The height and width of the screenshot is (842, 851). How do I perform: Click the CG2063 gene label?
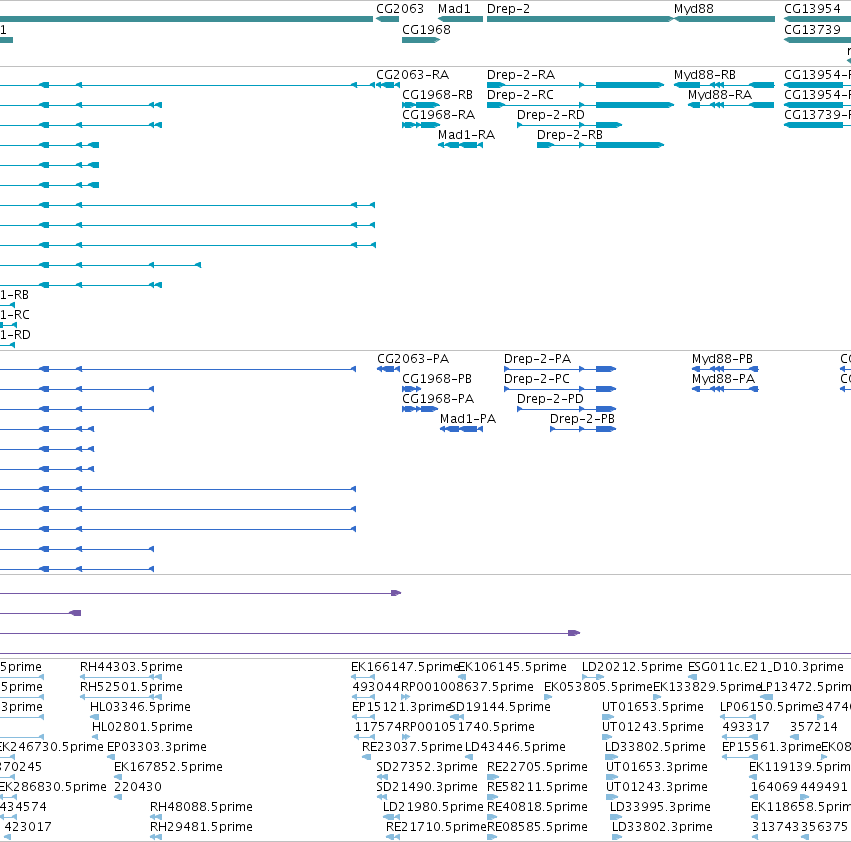click(x=399, y=9)
